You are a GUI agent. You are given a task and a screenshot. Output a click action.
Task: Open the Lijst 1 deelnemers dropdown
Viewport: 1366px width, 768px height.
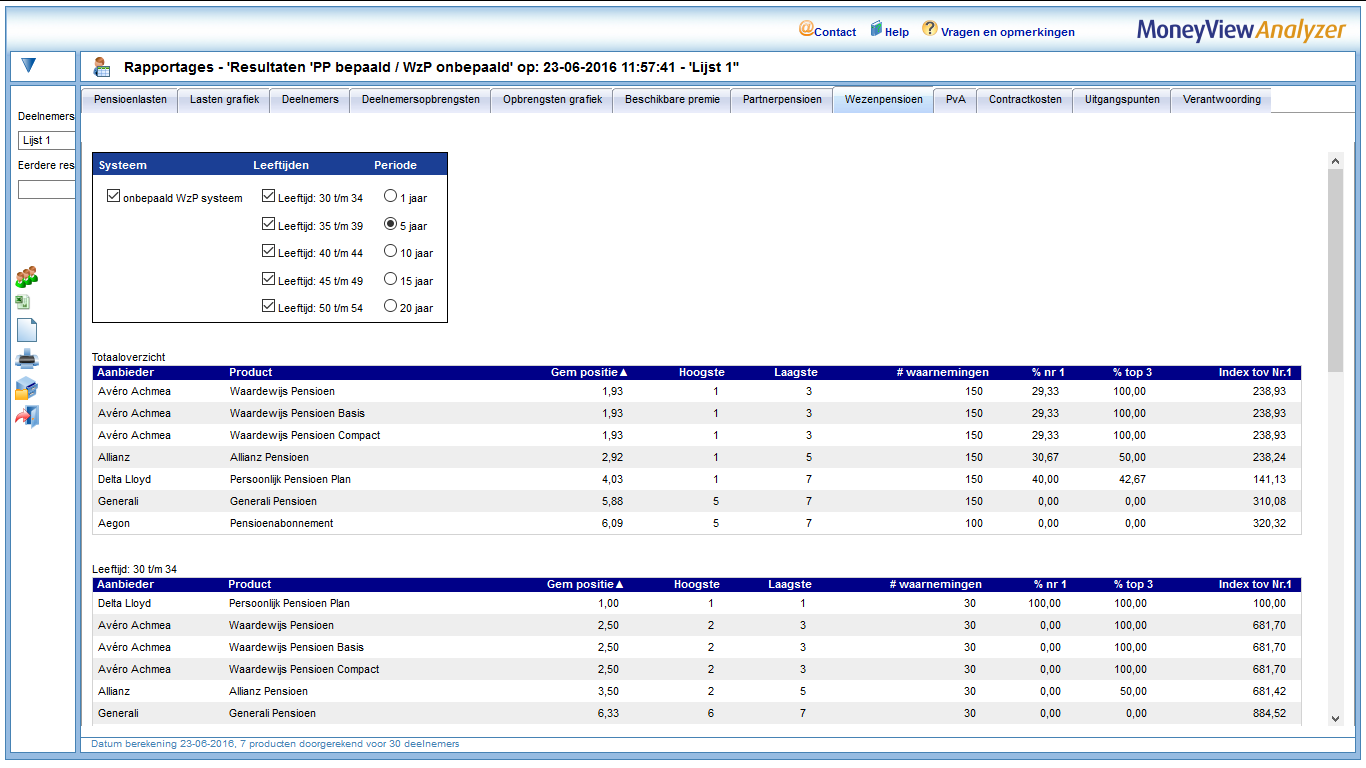(47, 140)
